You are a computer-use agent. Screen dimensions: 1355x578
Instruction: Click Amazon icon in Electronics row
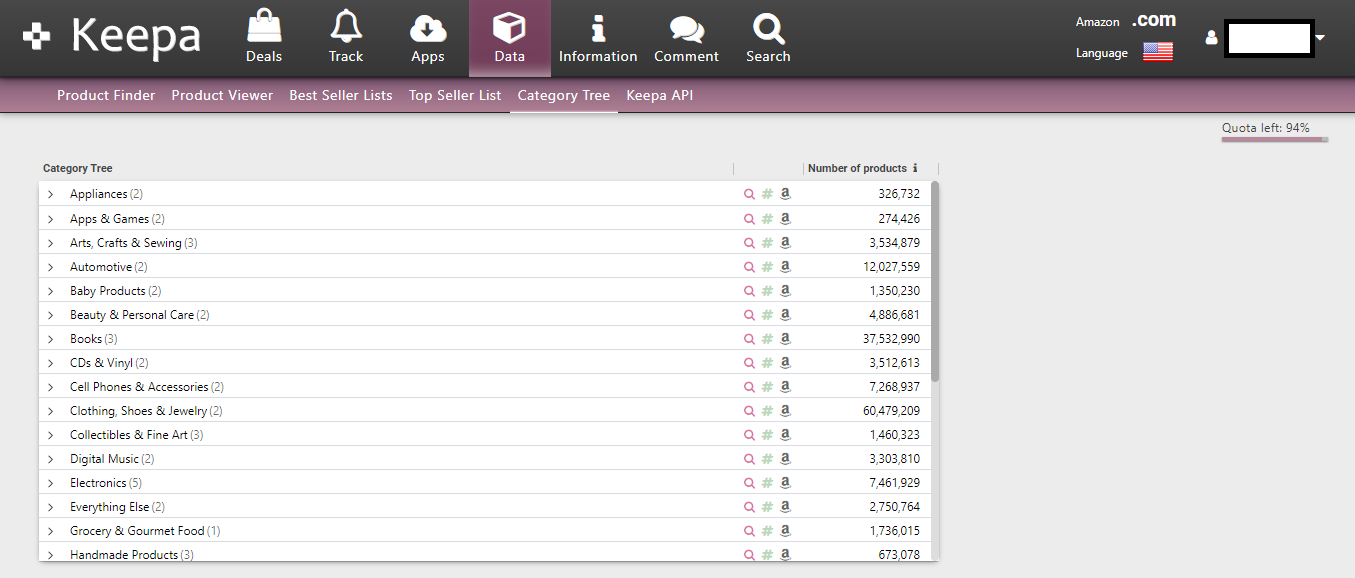pyautogui.click(x=785, y=482)
